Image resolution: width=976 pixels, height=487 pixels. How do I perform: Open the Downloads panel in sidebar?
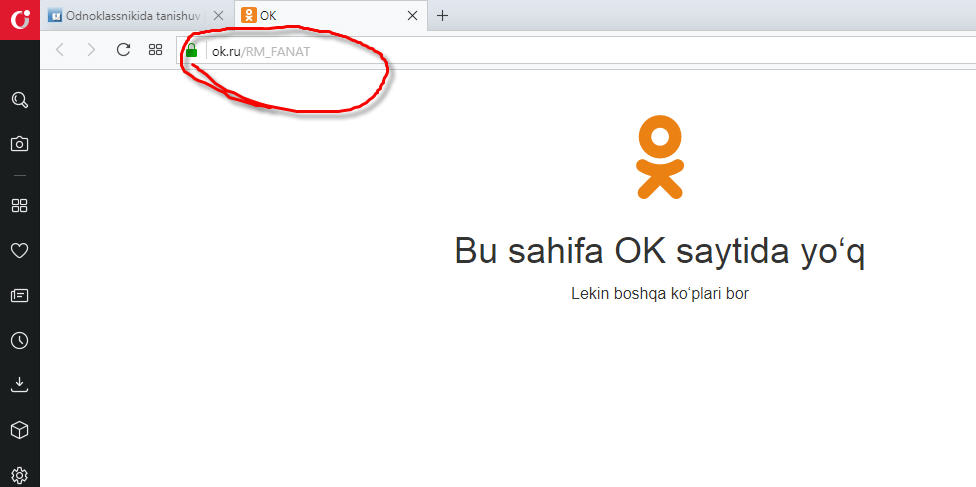[19, 384]
